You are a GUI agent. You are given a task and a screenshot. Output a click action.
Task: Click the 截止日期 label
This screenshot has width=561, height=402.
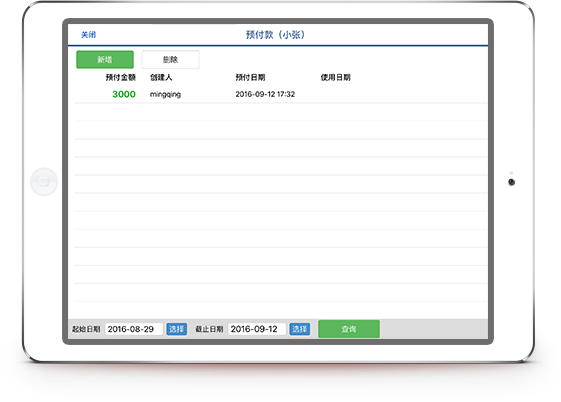209,329
